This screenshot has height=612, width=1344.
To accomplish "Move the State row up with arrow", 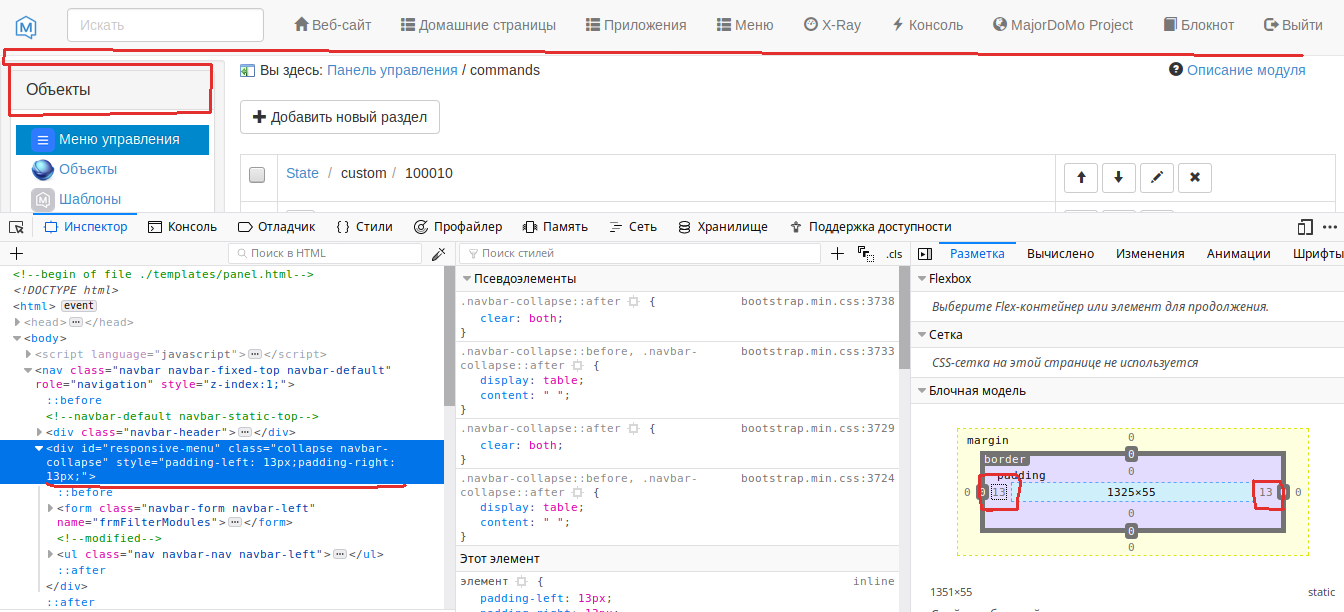I will click(x=1081, y=178).
